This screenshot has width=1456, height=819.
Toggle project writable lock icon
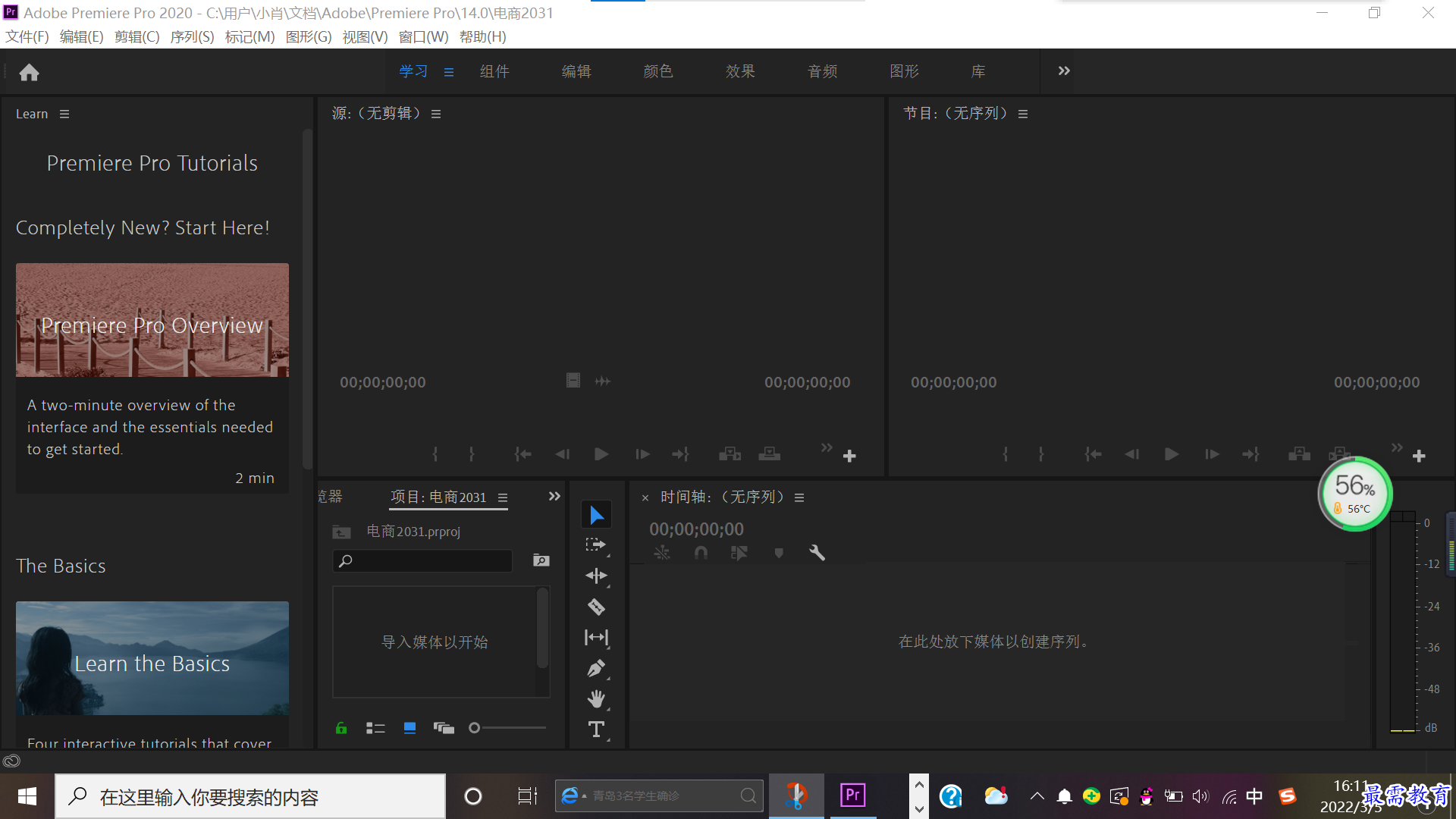pyautogui.click(x=341, y=728)
